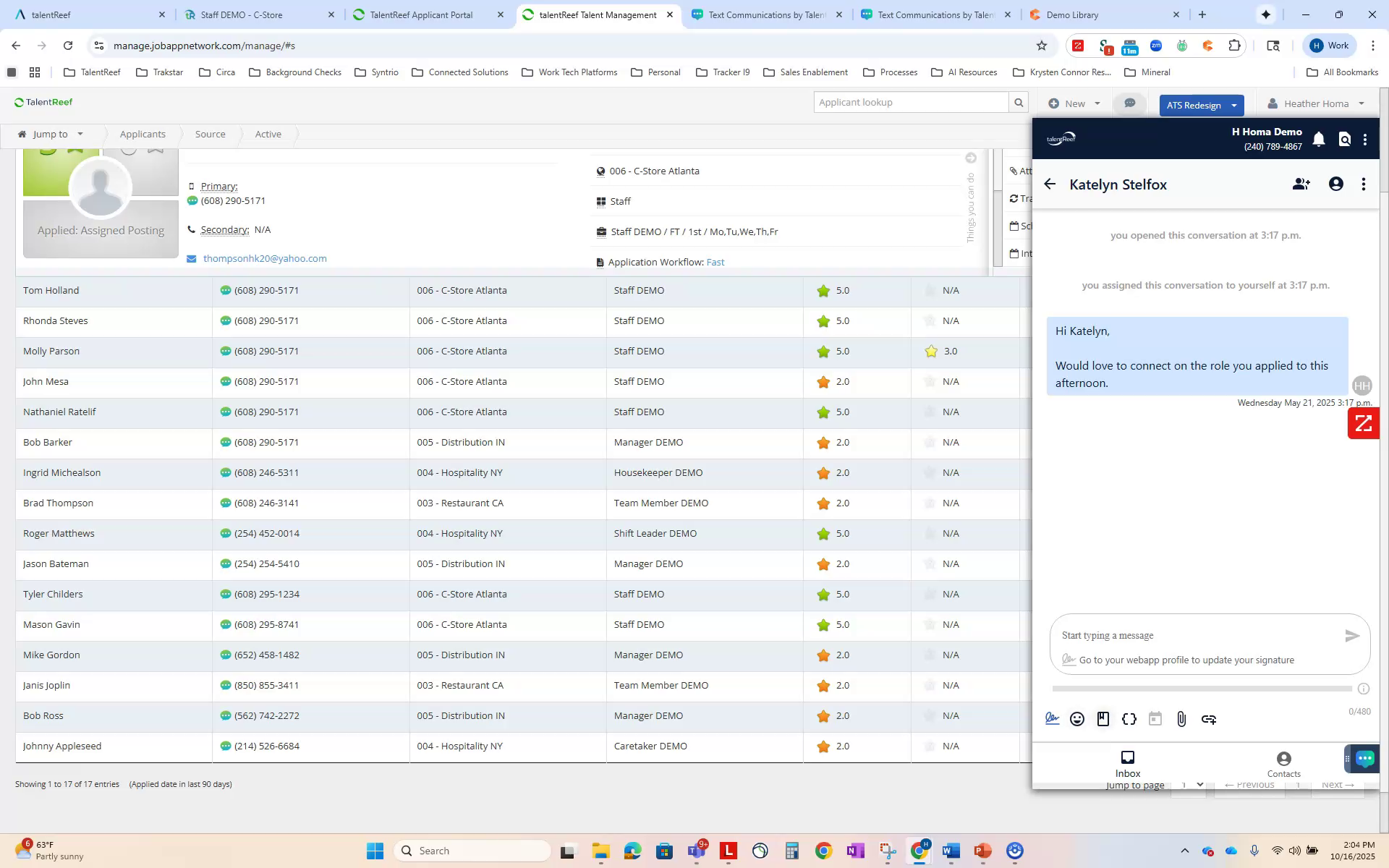Viewport: 1389px width, 868px height.
Task: Add a contact next to Katelyn Stelfox
Action: tap(1301, 184)
